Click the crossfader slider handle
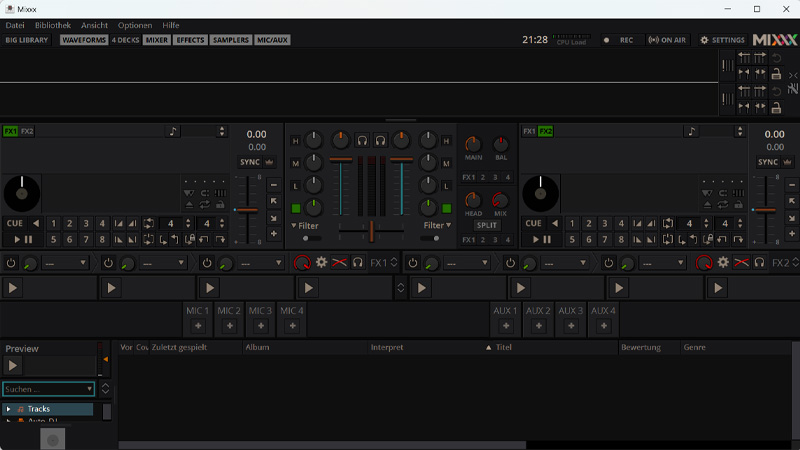800x450 pixels. click(371, 231)
